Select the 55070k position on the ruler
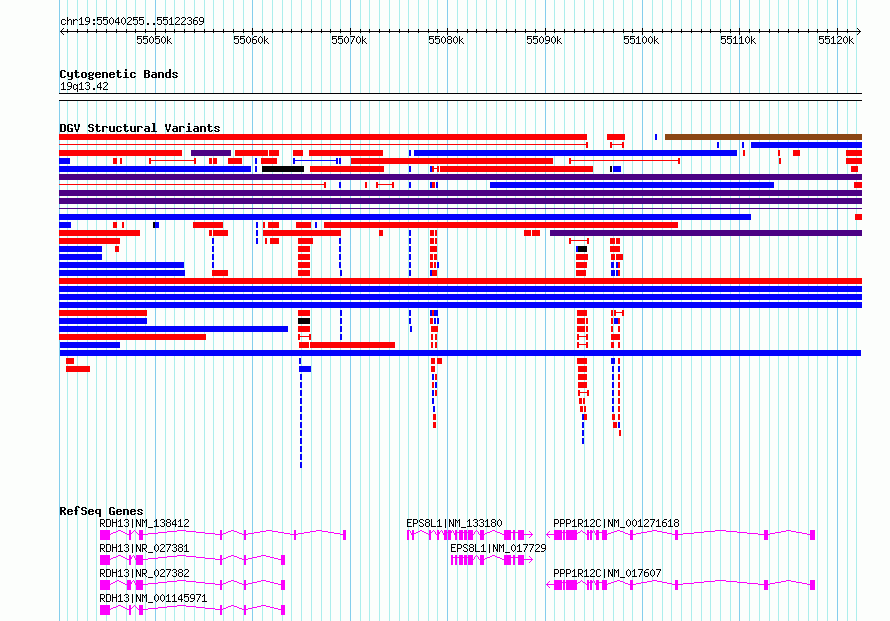Image resolution: width=890 pixels, height=621 pixels. pyautogui.click(x=349, y=40)
